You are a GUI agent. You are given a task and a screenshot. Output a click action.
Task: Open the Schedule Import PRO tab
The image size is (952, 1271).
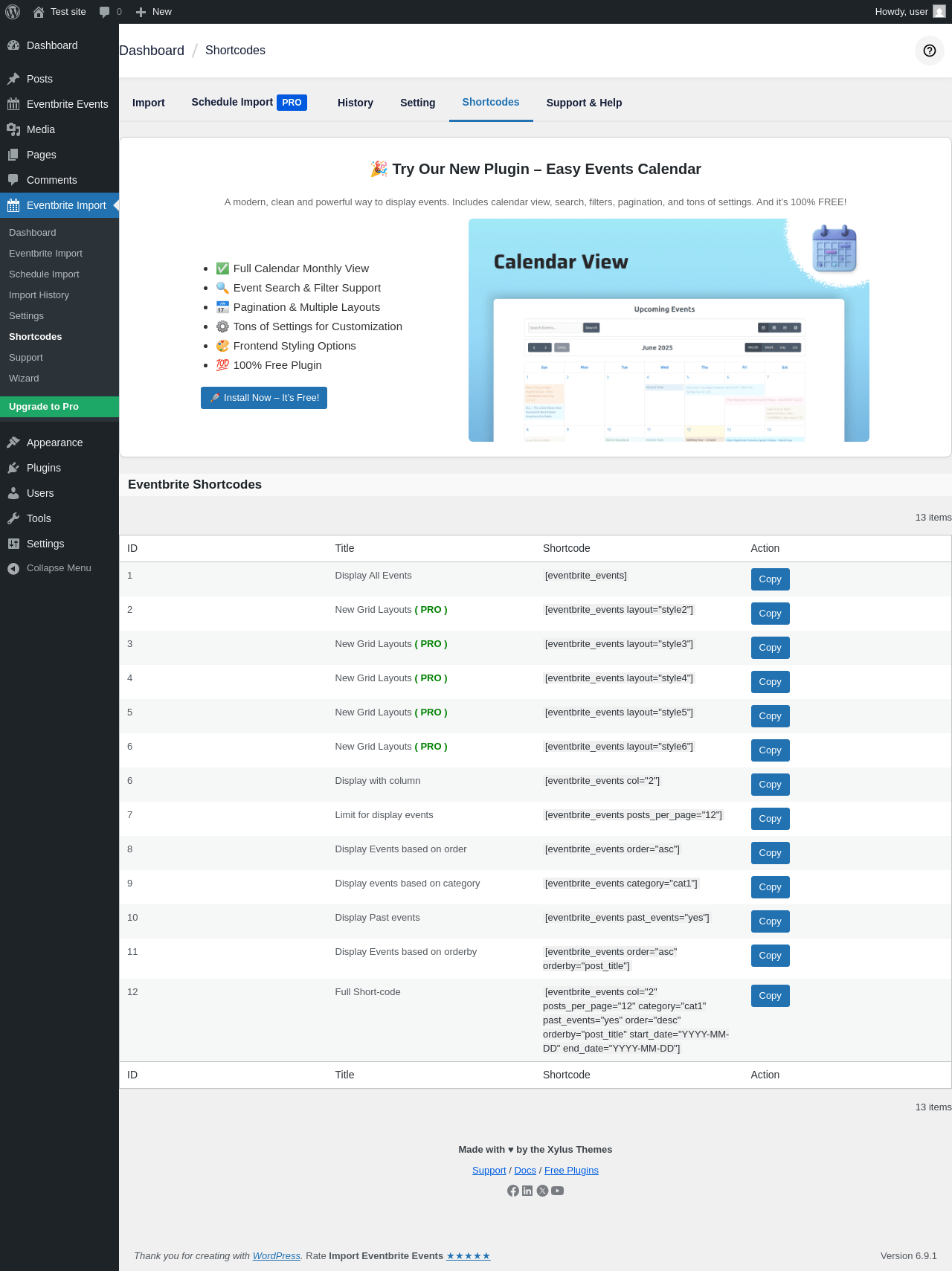(249, 103)
